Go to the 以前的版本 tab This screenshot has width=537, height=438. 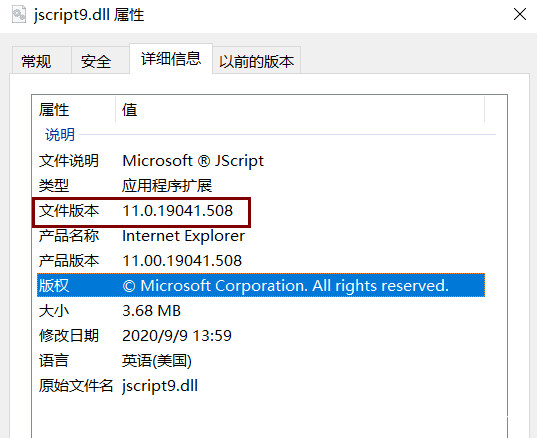click(x=257, y=62)
